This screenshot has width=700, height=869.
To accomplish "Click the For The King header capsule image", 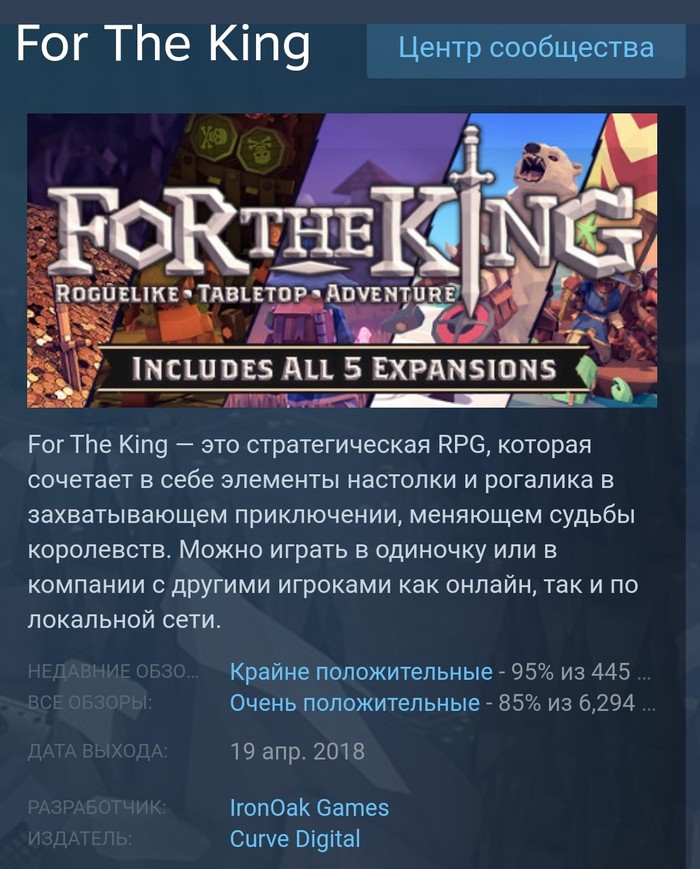I will point(342,260).
